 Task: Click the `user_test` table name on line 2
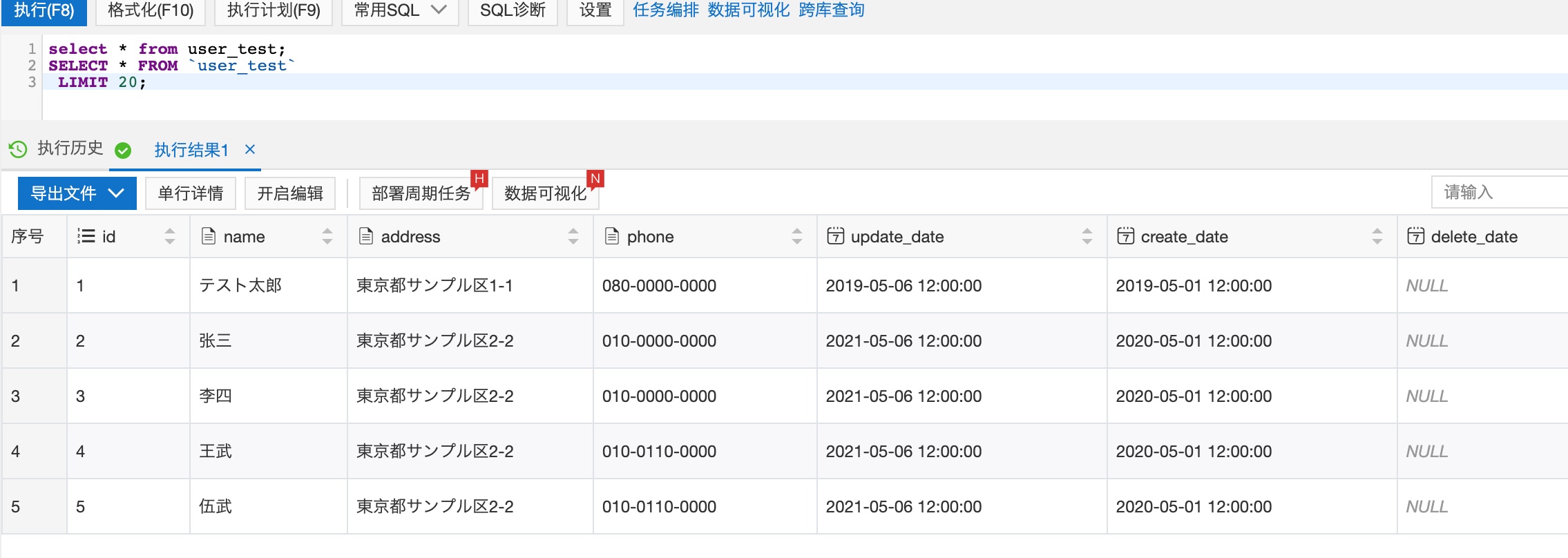pyautogui.click(x=242, y=66)
